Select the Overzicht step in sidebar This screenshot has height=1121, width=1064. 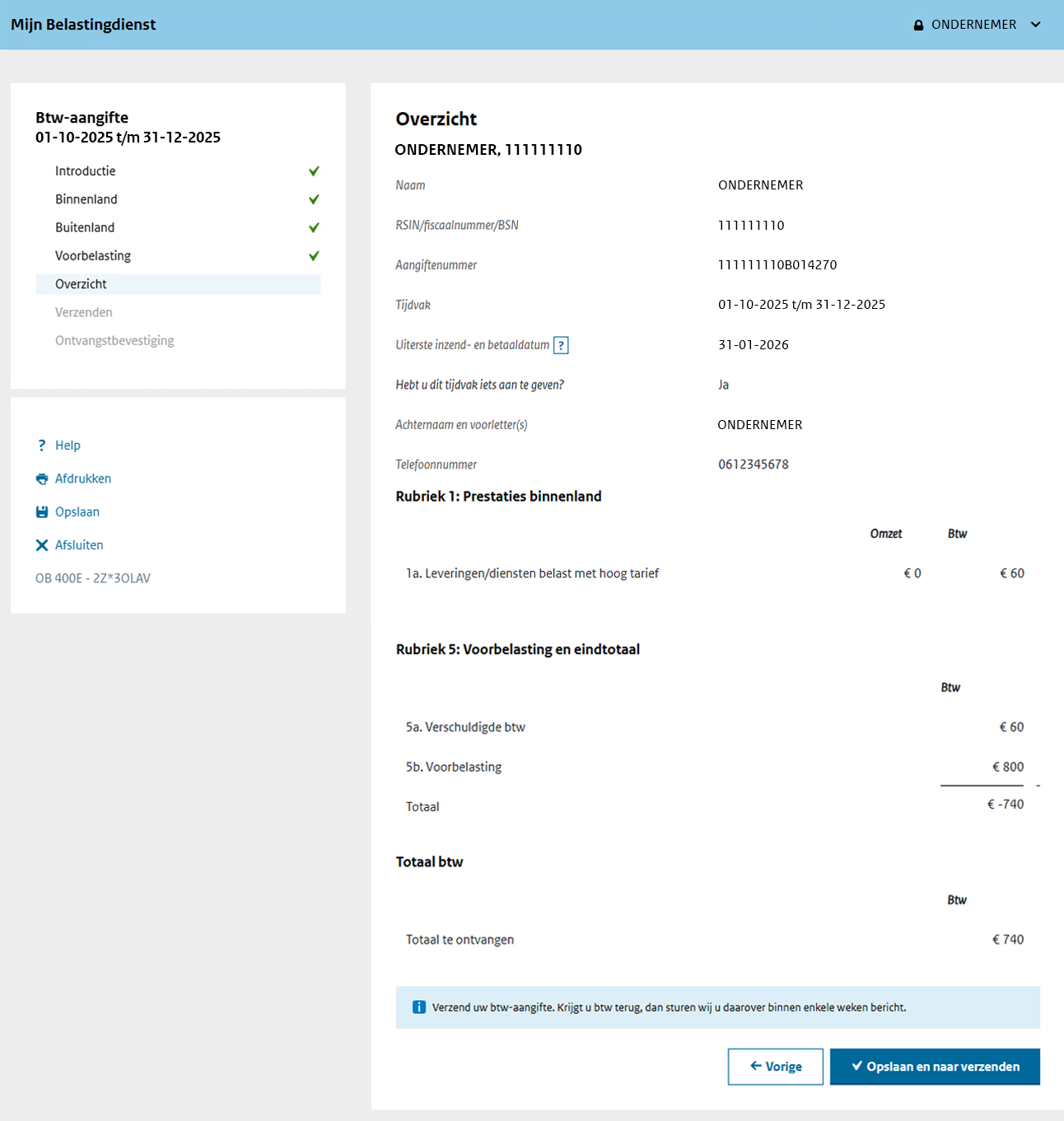click(82, 284)
